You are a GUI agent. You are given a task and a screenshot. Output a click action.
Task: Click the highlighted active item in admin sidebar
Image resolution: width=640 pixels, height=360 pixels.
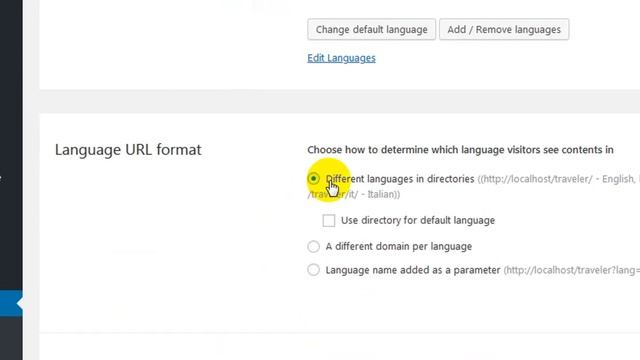pos(11,303)
